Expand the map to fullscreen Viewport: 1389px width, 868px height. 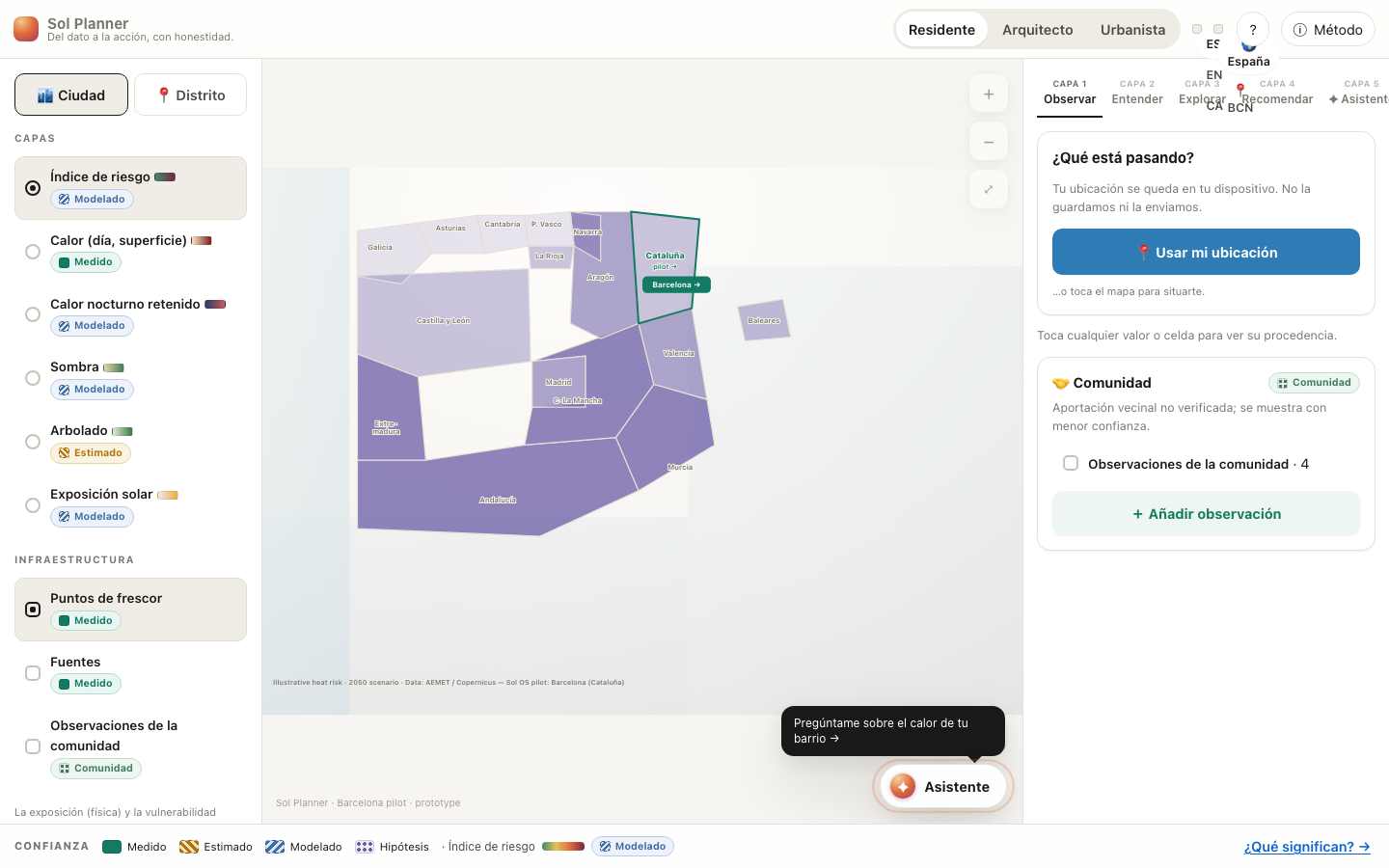point(989,189)
